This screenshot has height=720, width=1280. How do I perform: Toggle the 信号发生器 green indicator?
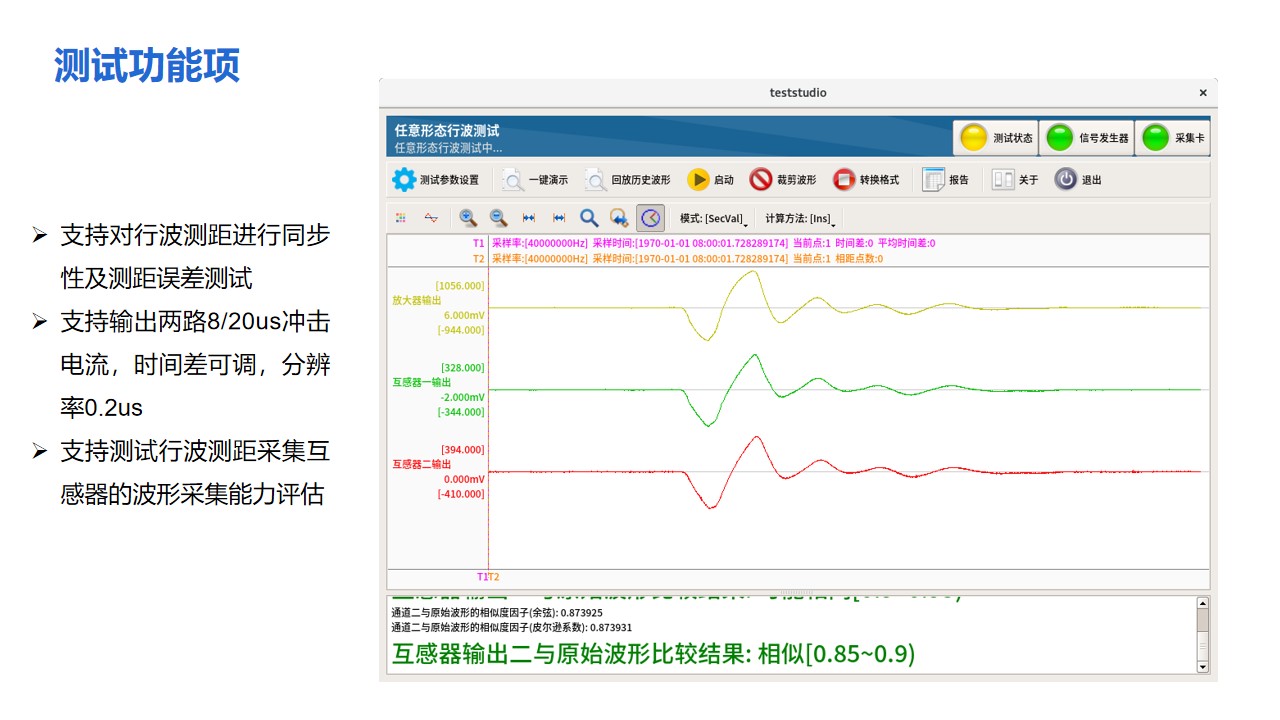point(1060,138)
